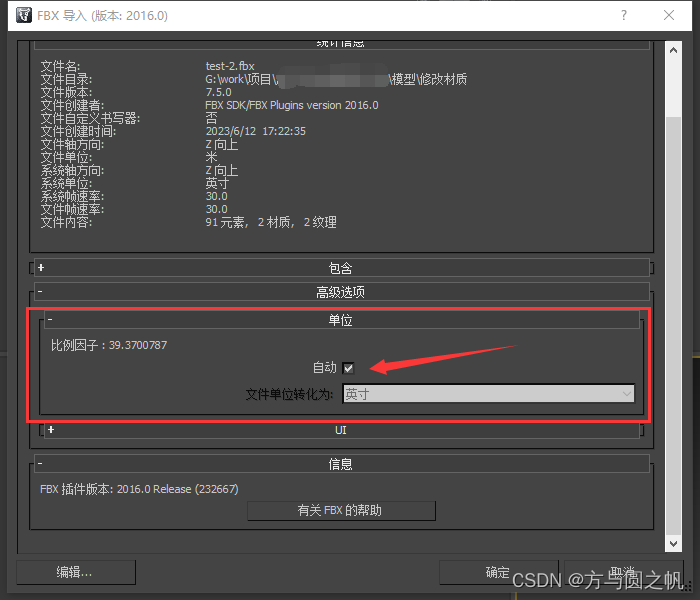Click the 高级选项 header title text
Screen dimensions: 700x600
point(340,292)
